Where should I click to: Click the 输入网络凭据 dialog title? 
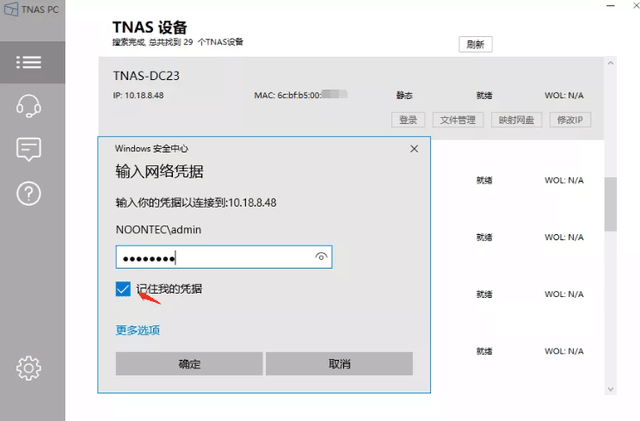click(159, 172)
